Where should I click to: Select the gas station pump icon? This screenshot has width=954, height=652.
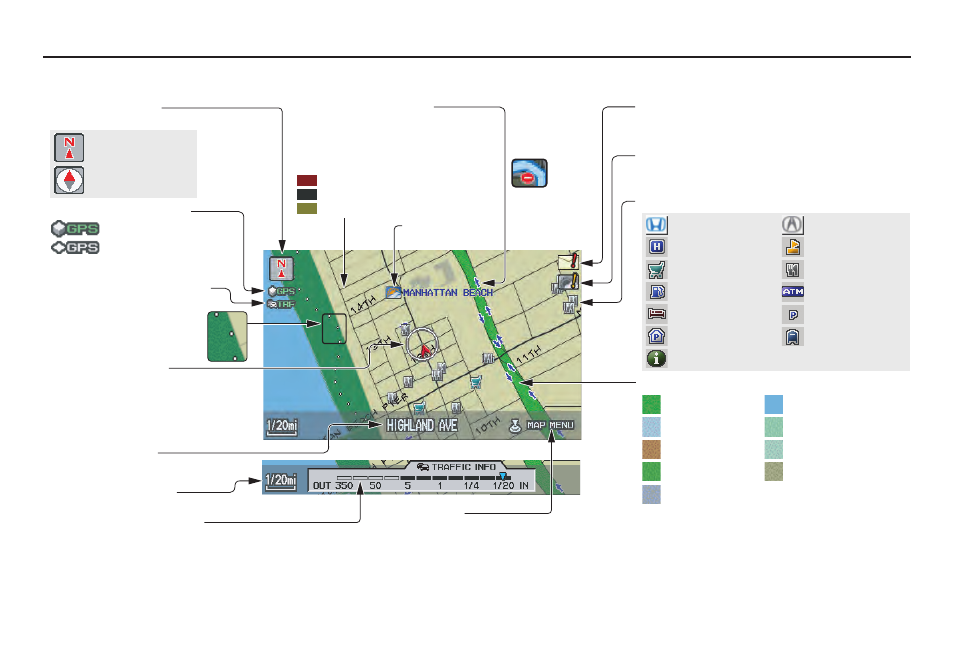point(657,291)
